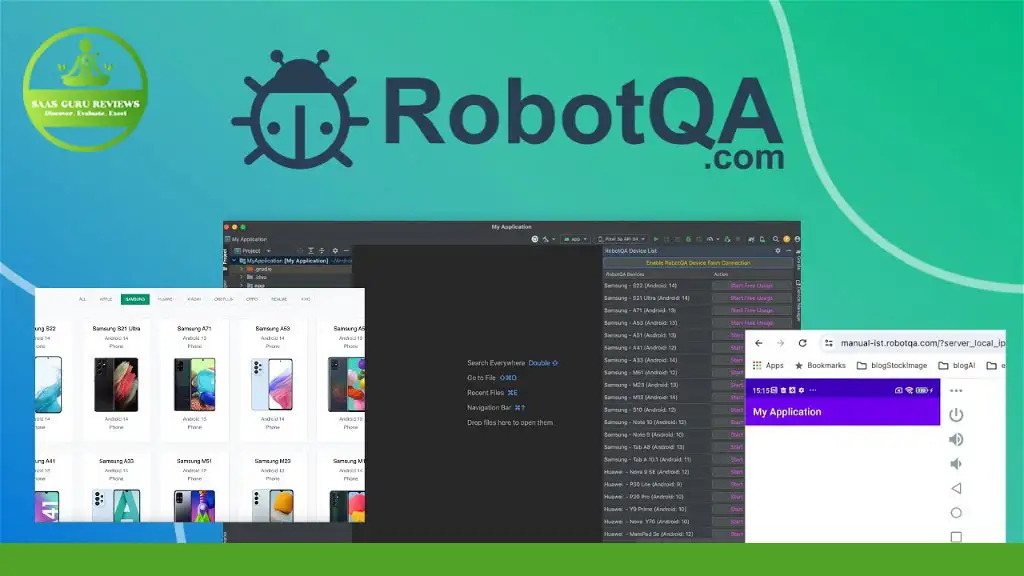Viewport: 1024px width, 576px height.
Task: Click the Run app play icon
Action: tap(656, 239)
